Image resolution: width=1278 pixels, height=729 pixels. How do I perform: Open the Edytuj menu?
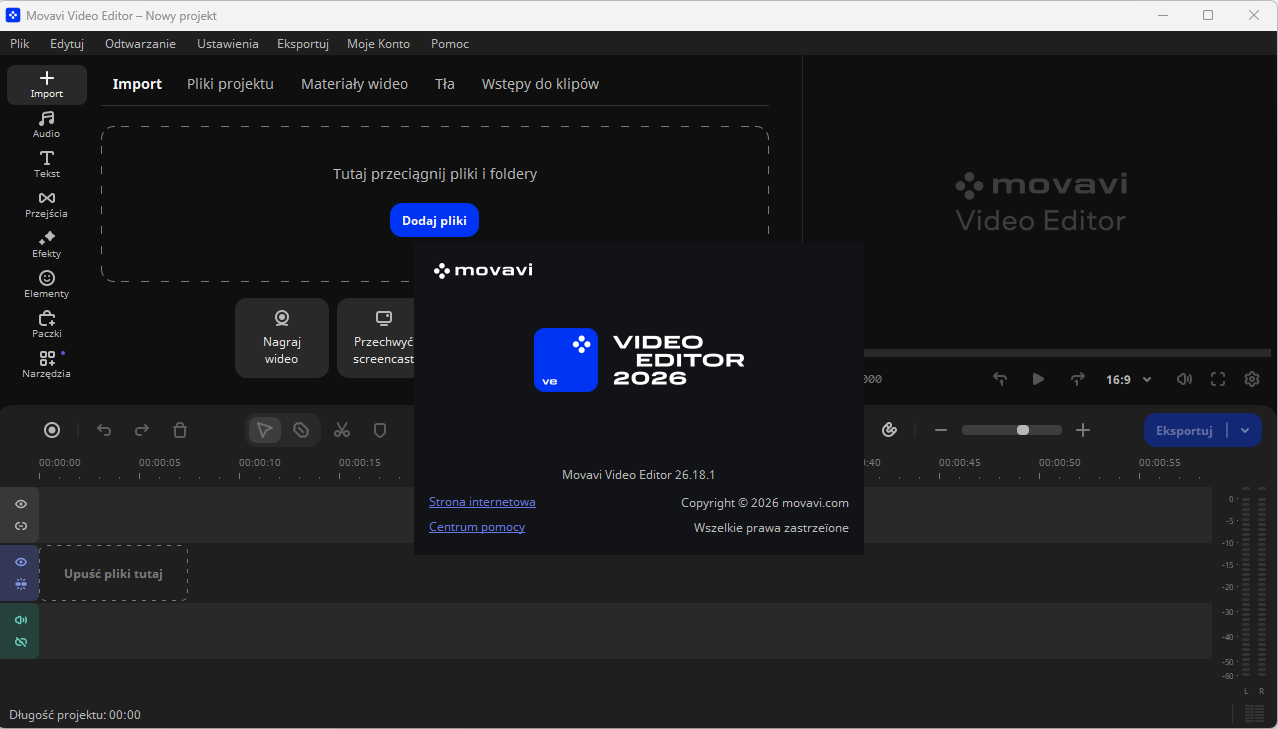tap(67, 44)
